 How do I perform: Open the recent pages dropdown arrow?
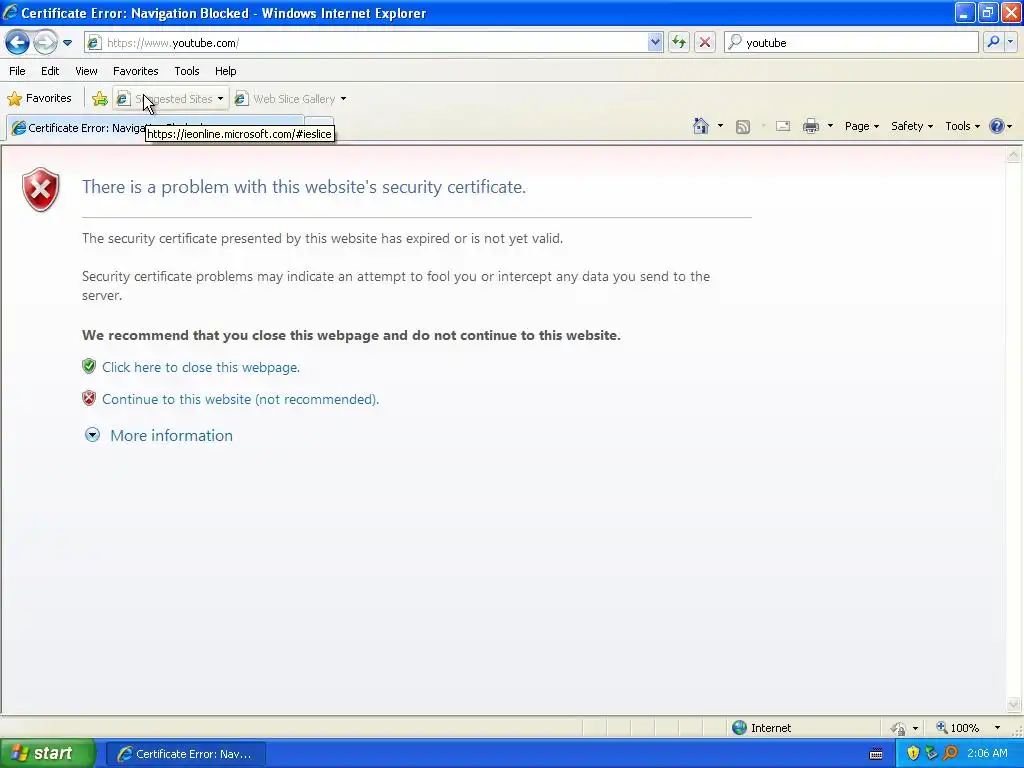tap(67, 43)
